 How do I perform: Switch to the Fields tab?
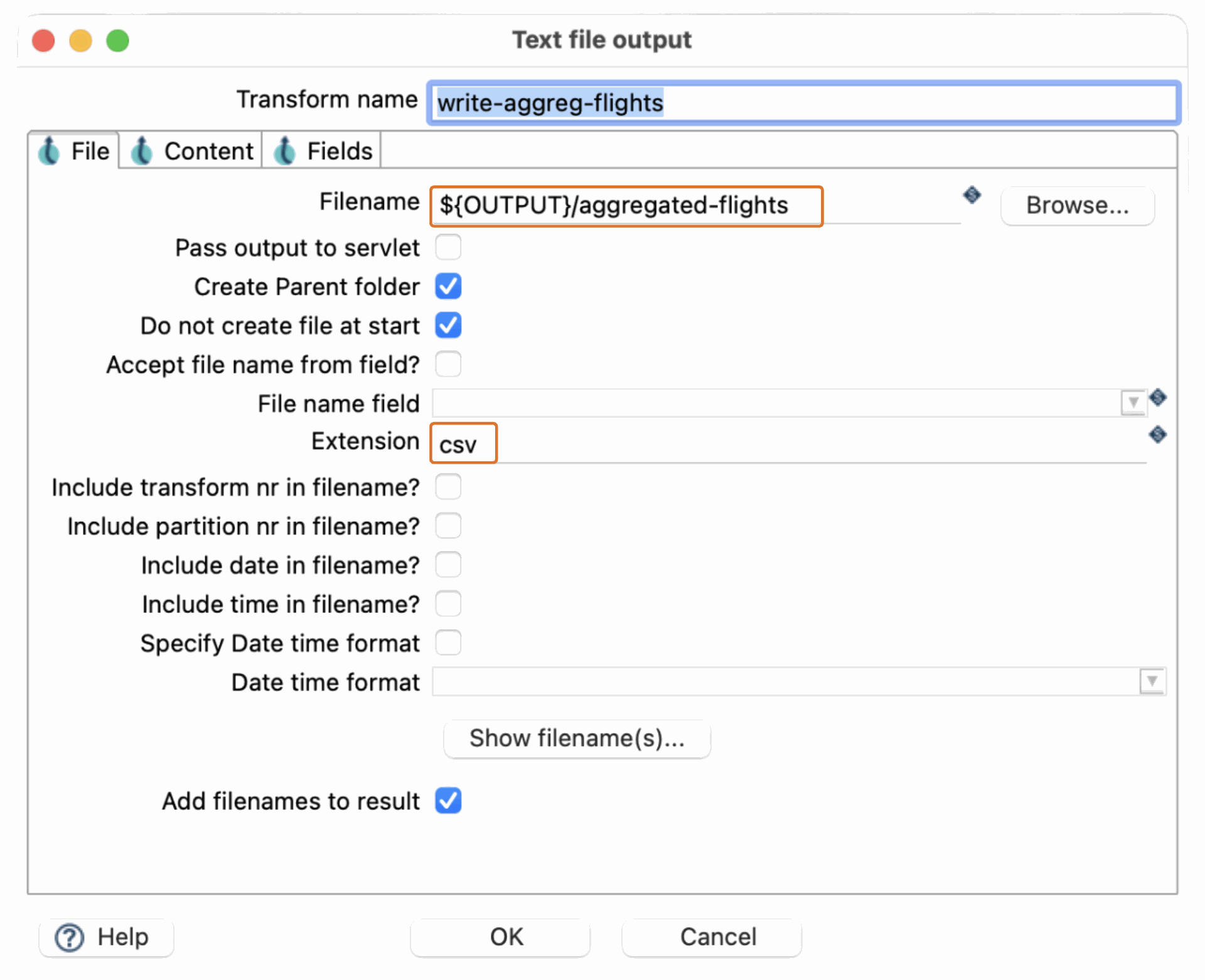point(322,151)
